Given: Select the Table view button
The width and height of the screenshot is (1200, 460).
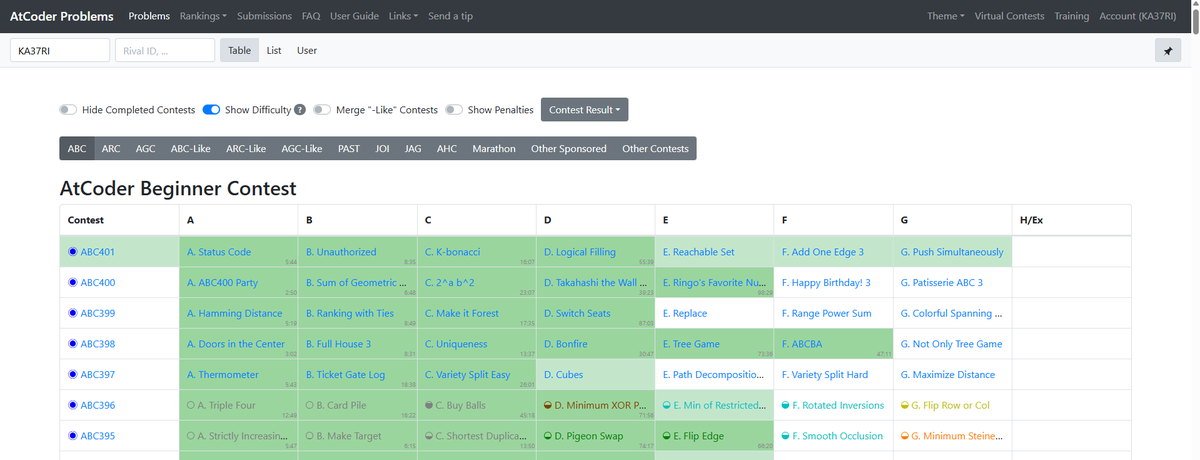Looking at the screenshot, I should click(x=239, y=50).
